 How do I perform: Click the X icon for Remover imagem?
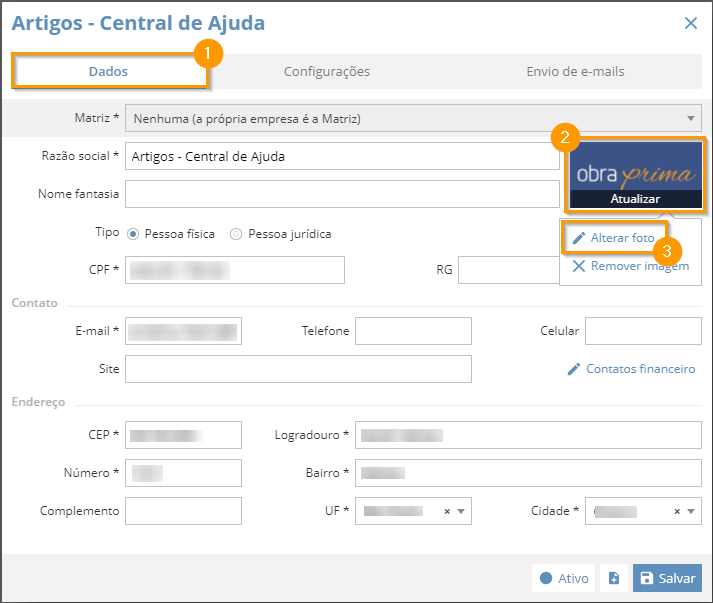pyautogui.click(x=578, y=266)
